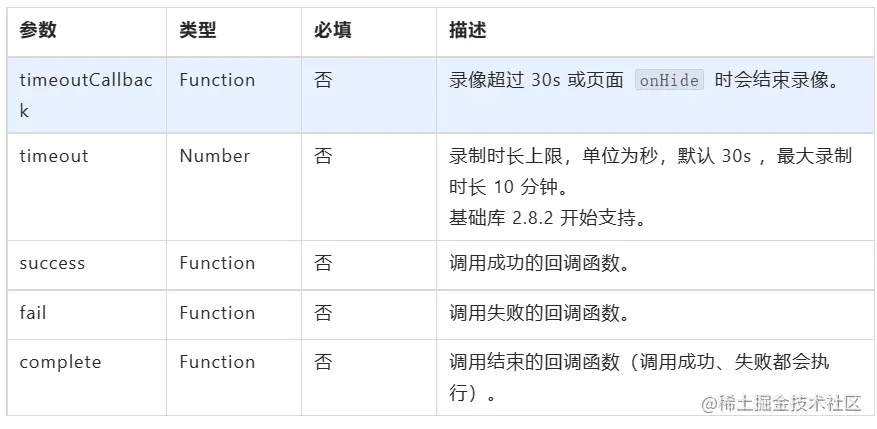The width and height of the screenshot is (877, 429).
Task: Click 否 in the success row
Action: 323,264
